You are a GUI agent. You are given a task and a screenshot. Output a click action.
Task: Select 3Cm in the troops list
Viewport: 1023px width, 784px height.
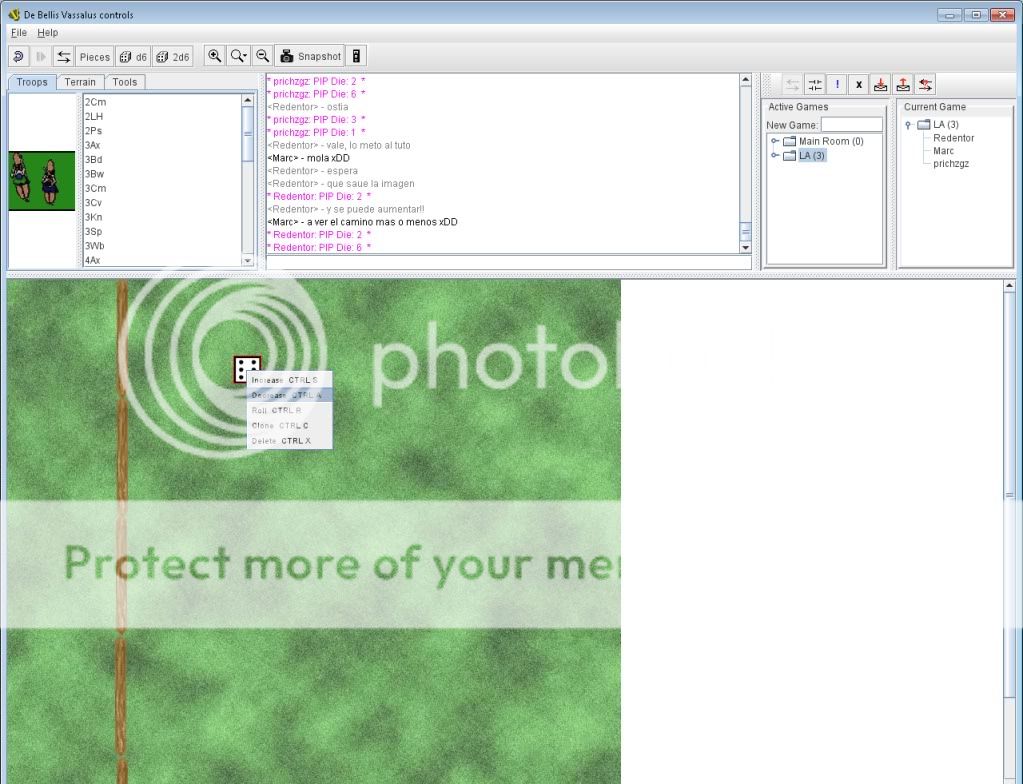[x=162, y=188]
